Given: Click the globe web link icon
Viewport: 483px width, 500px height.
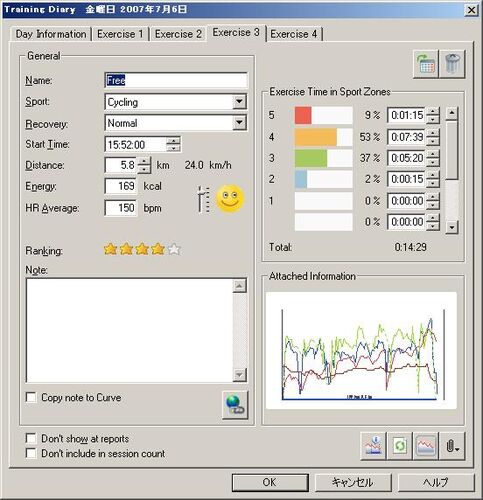Looking at the screenshot, I should 235,405.
